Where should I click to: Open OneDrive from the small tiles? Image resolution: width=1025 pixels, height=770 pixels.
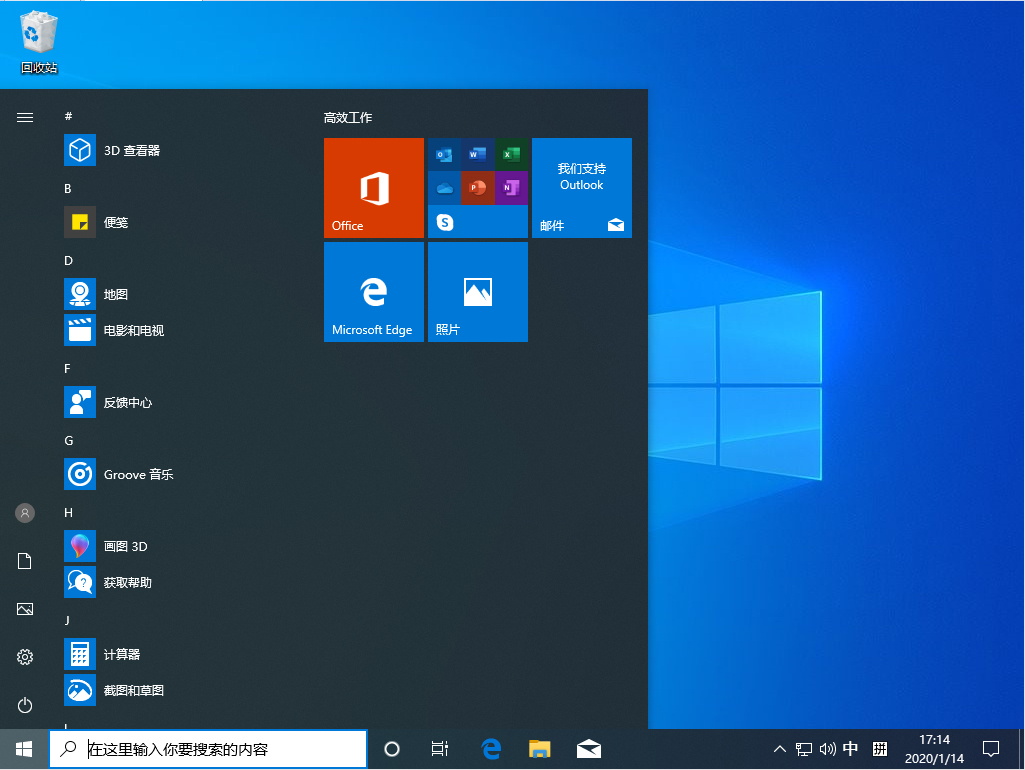(x=445, y=188)
